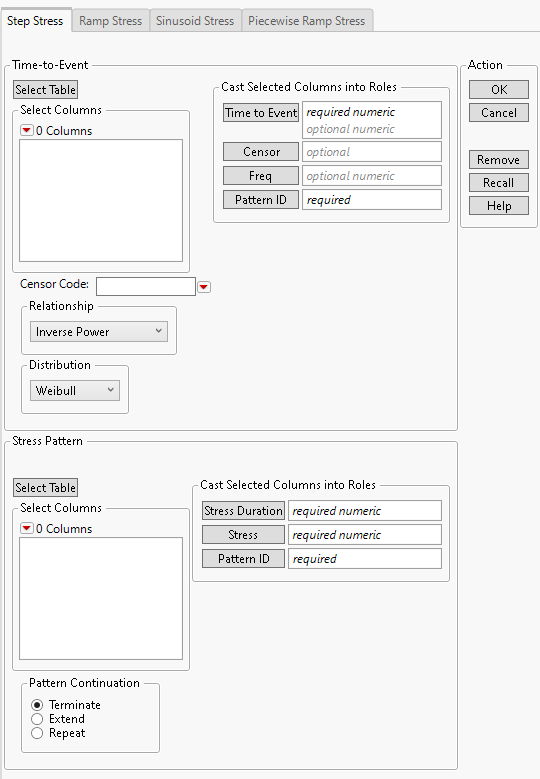Screen dimensions: 540x779
Task: Open the Inverse Power relationship dropdown
Action: tap(99, 331)
